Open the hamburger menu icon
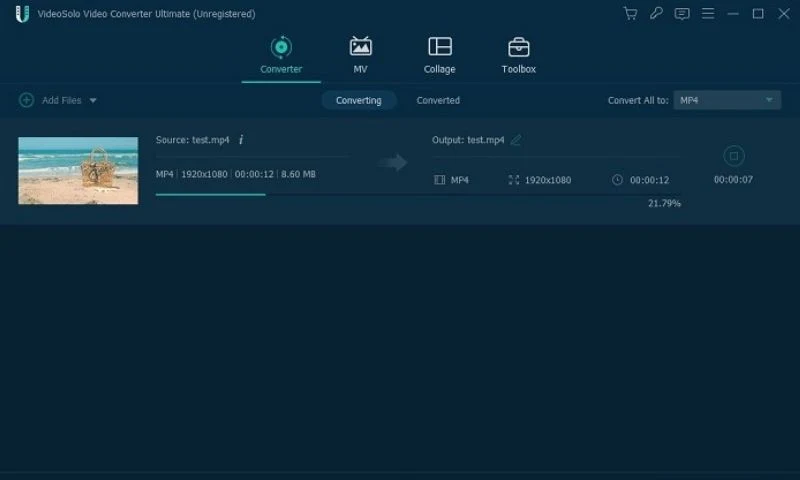 708,13
